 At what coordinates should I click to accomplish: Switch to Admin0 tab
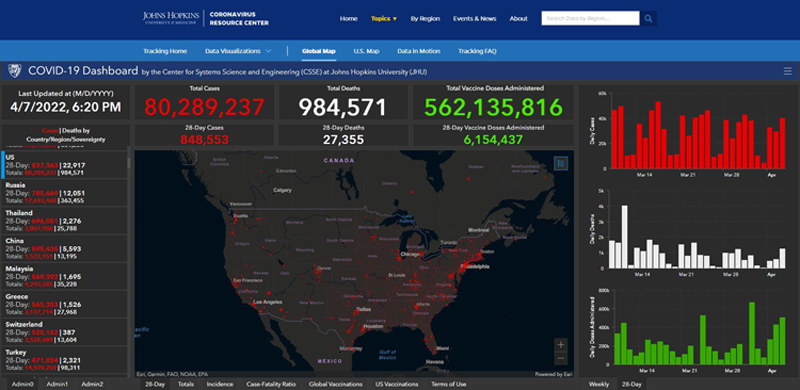(x=22, y=384)
